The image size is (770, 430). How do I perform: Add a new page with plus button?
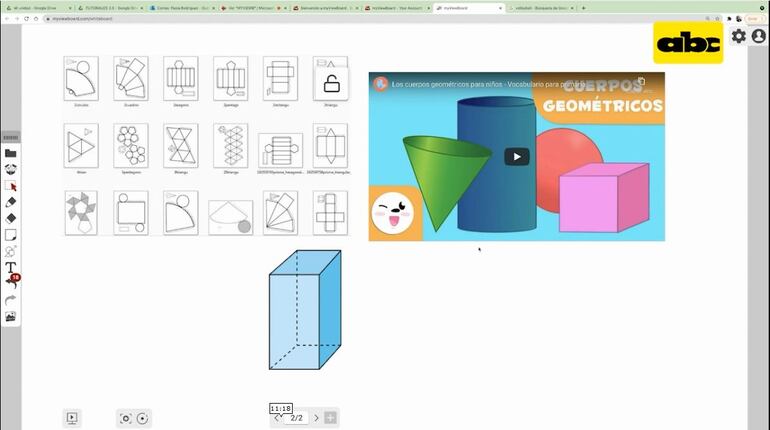pyautogui.click(x=331, y=418)
